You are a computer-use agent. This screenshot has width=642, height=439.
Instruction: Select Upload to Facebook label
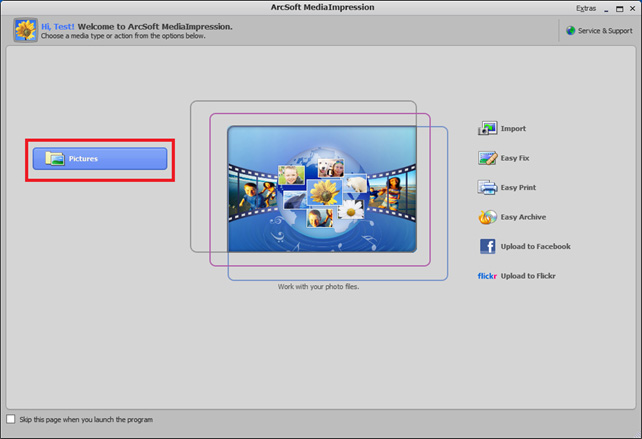pyautogui.click(x=536, y=247)
